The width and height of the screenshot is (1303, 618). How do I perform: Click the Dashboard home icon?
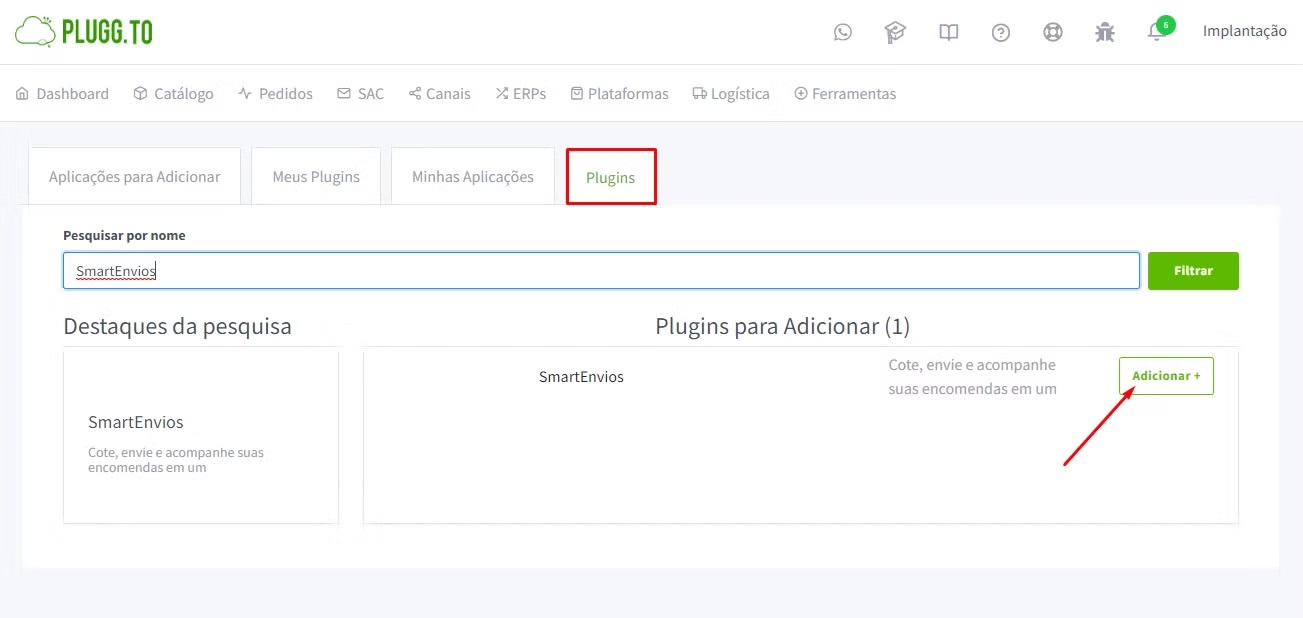coord(22,93)
